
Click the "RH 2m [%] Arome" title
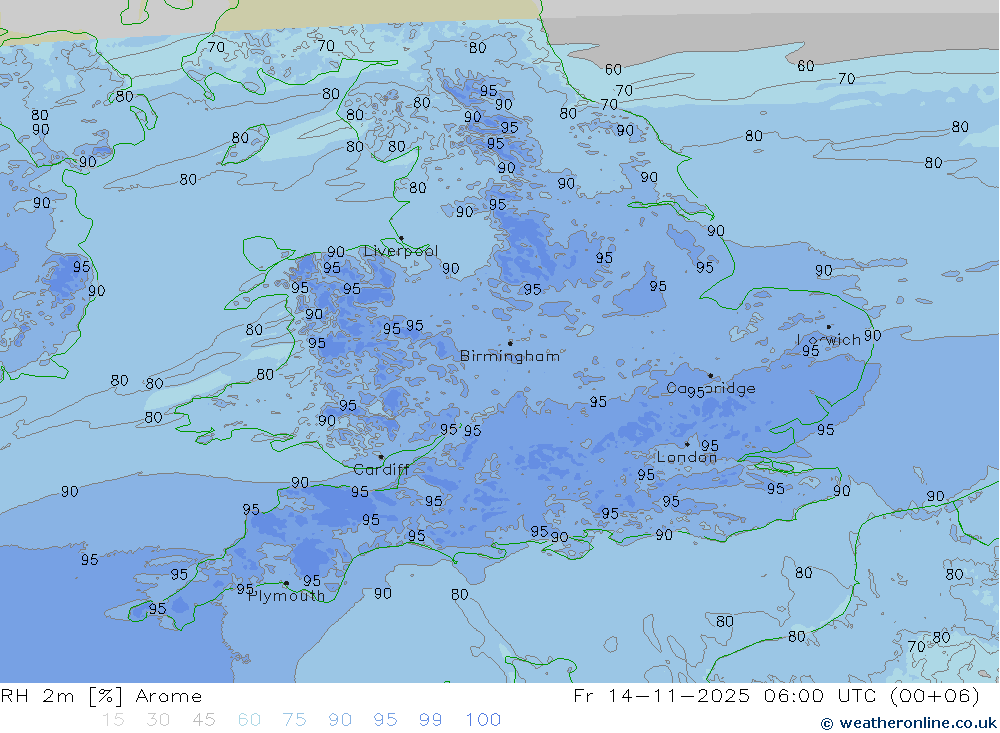tap(101, 696)
